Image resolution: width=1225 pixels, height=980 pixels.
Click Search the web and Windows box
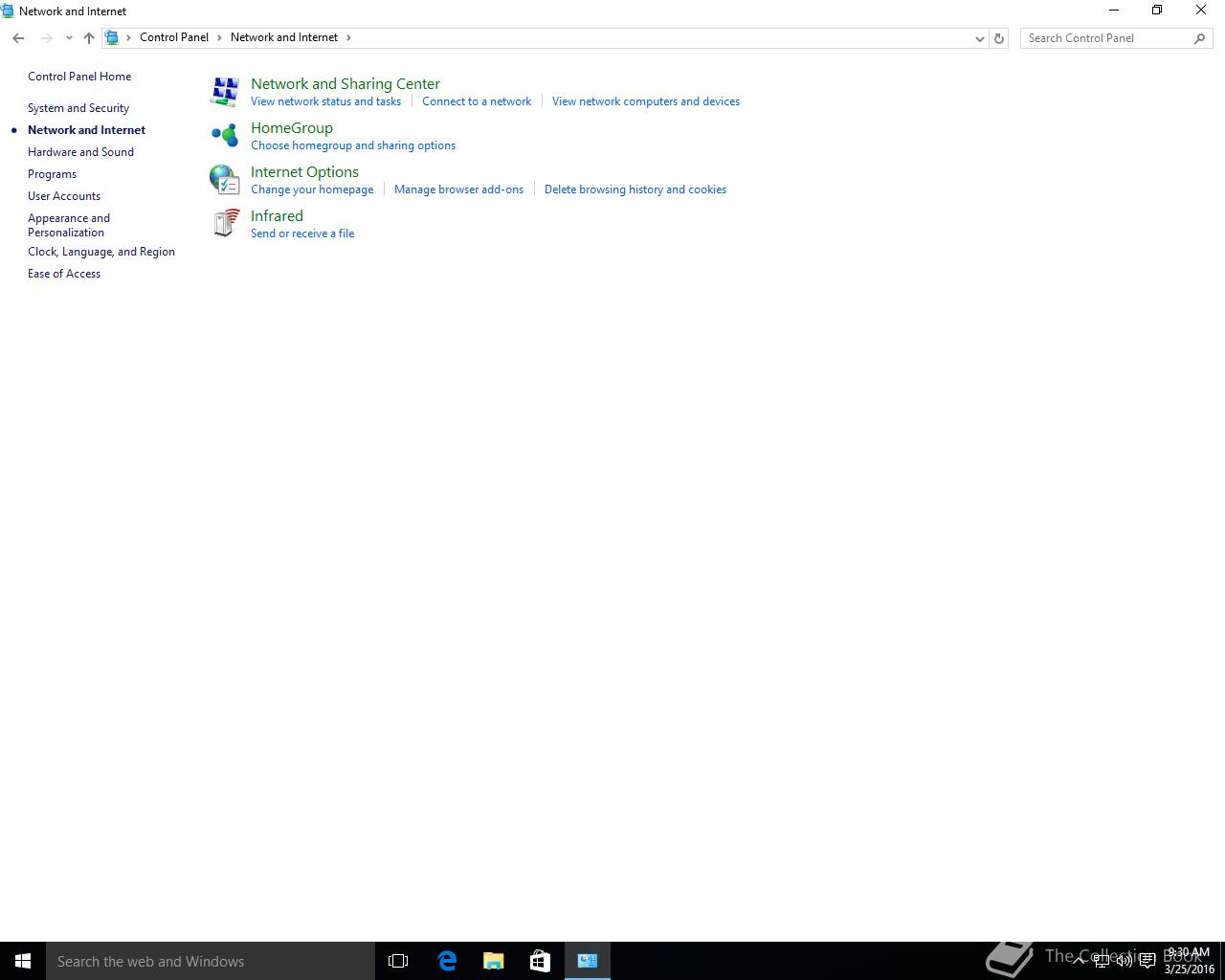point(211,961)
